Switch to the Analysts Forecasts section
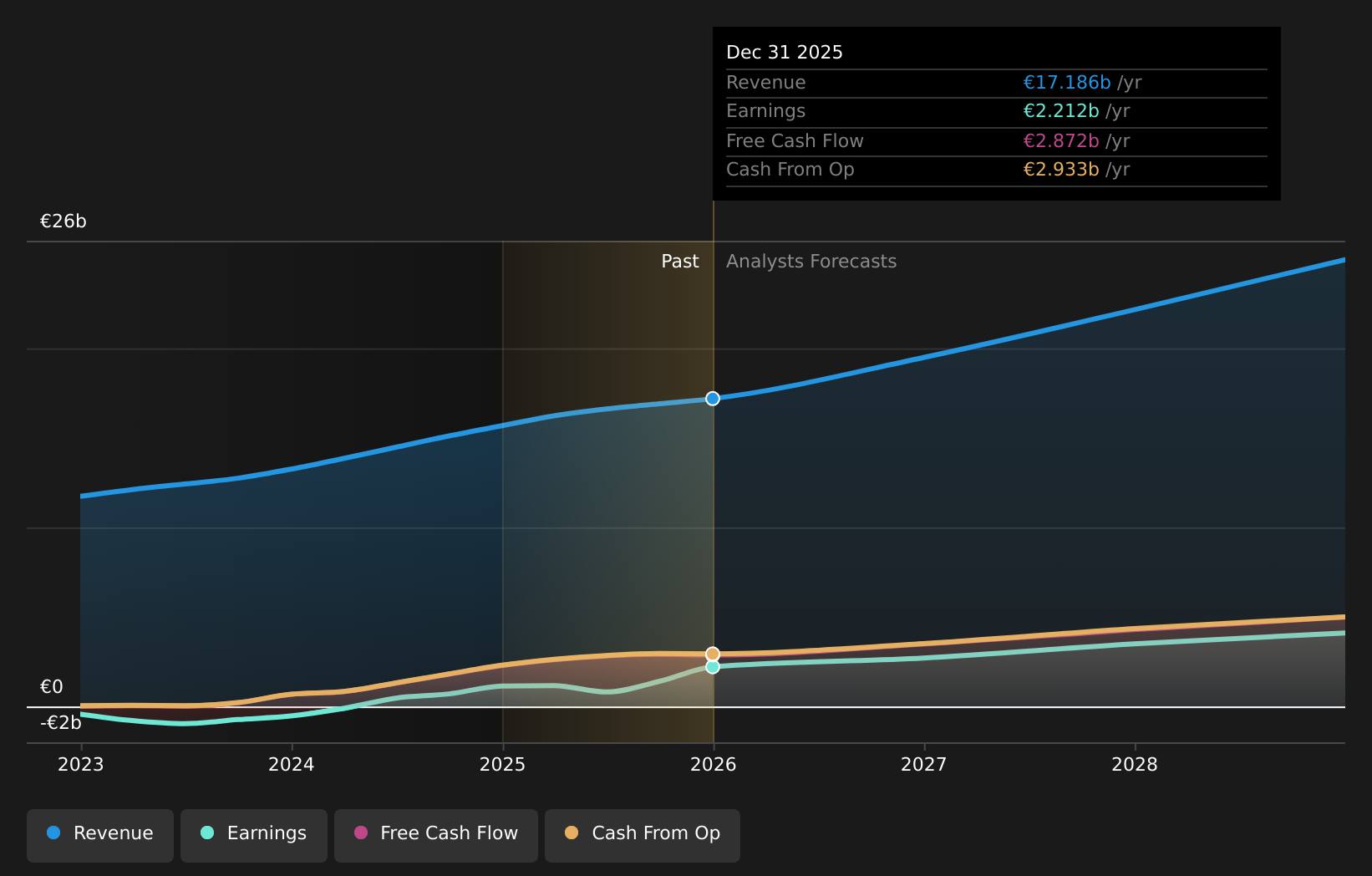 click(810, 261)
